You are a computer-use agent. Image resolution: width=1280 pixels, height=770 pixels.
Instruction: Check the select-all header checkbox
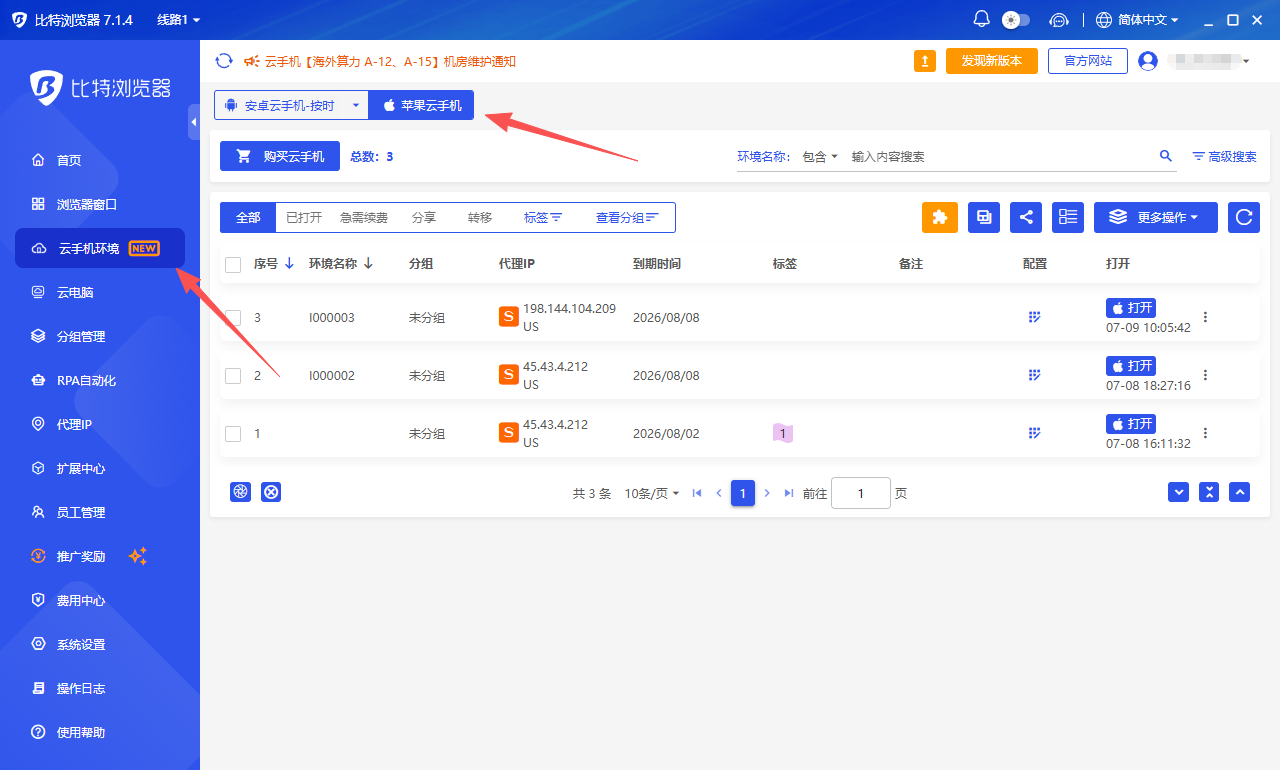click(233, 265)
